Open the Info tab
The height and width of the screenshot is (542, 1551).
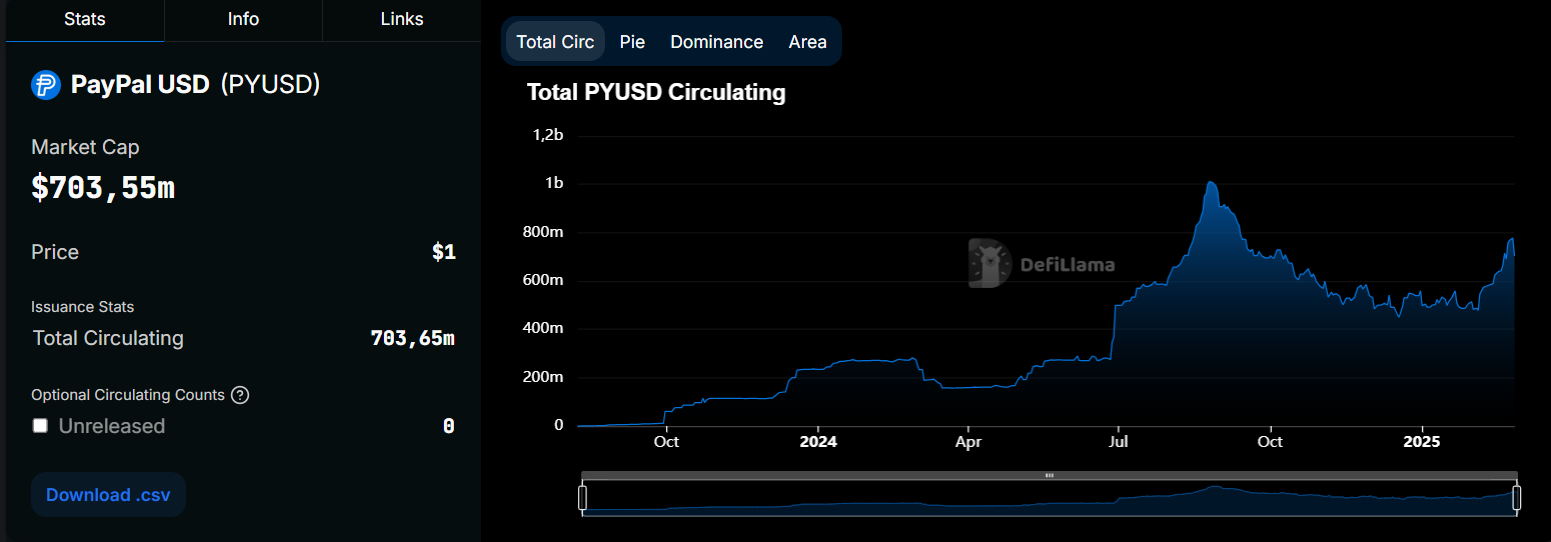(x=243, y=20)
